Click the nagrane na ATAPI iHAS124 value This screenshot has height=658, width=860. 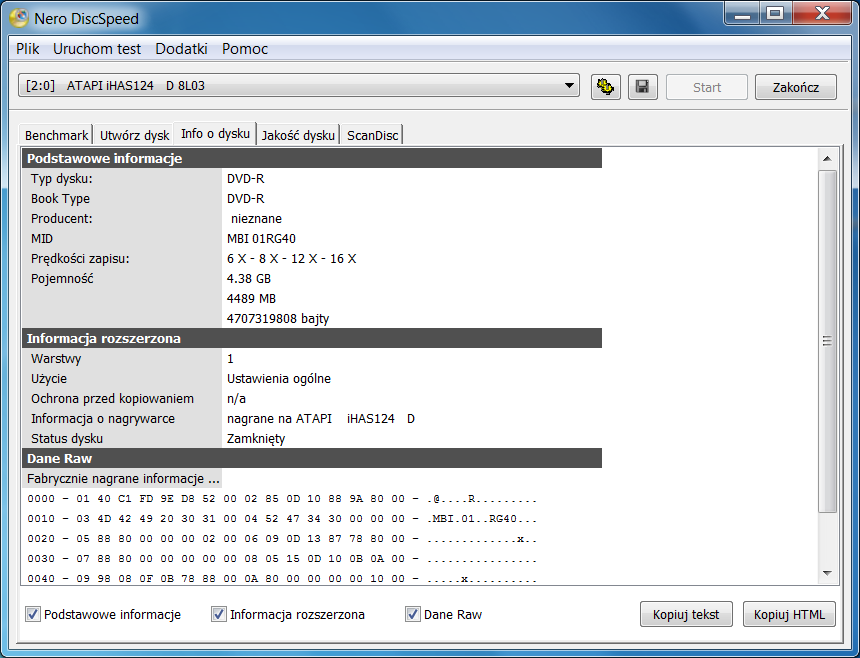(x=321, y=418)
